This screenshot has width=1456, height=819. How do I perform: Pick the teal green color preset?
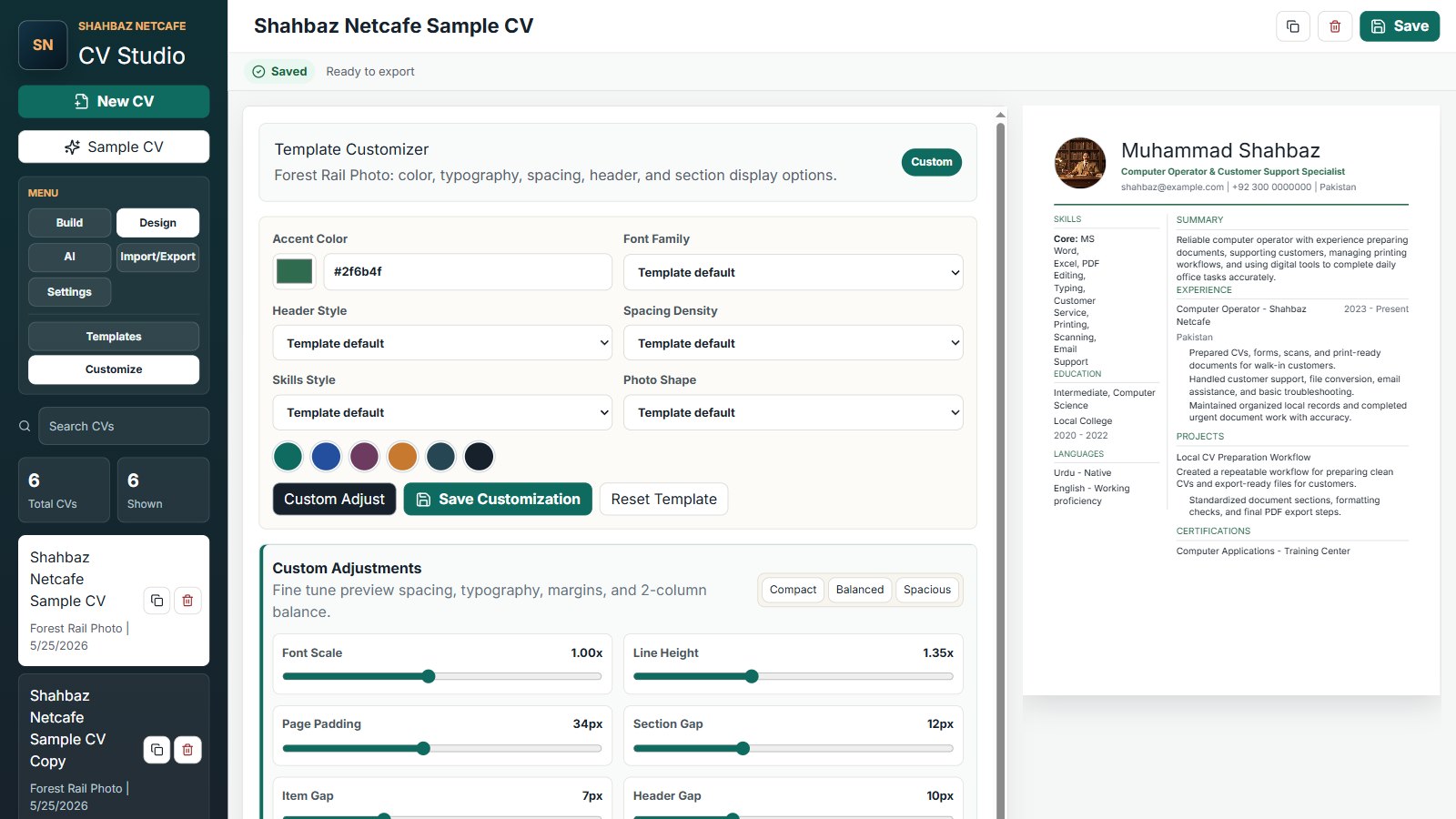[288, 456]
